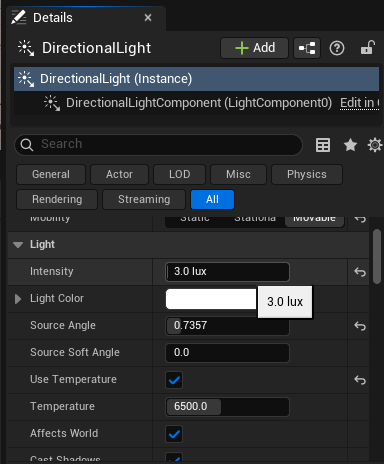384x464 pixels.
Task: Close the Details panel tab
Action: (148, 18)
